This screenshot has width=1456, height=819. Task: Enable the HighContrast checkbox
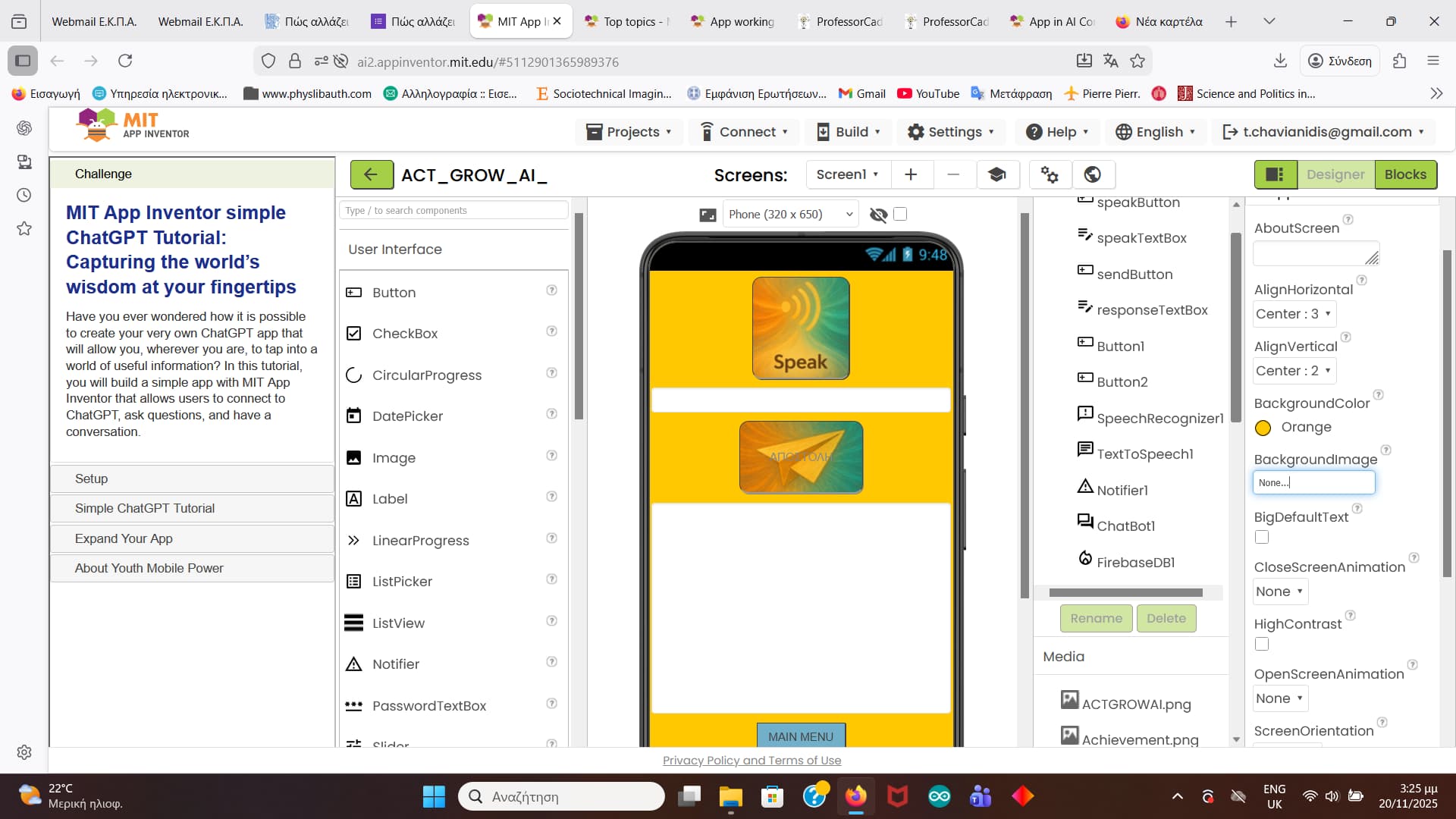click(x=1262, y=644)
